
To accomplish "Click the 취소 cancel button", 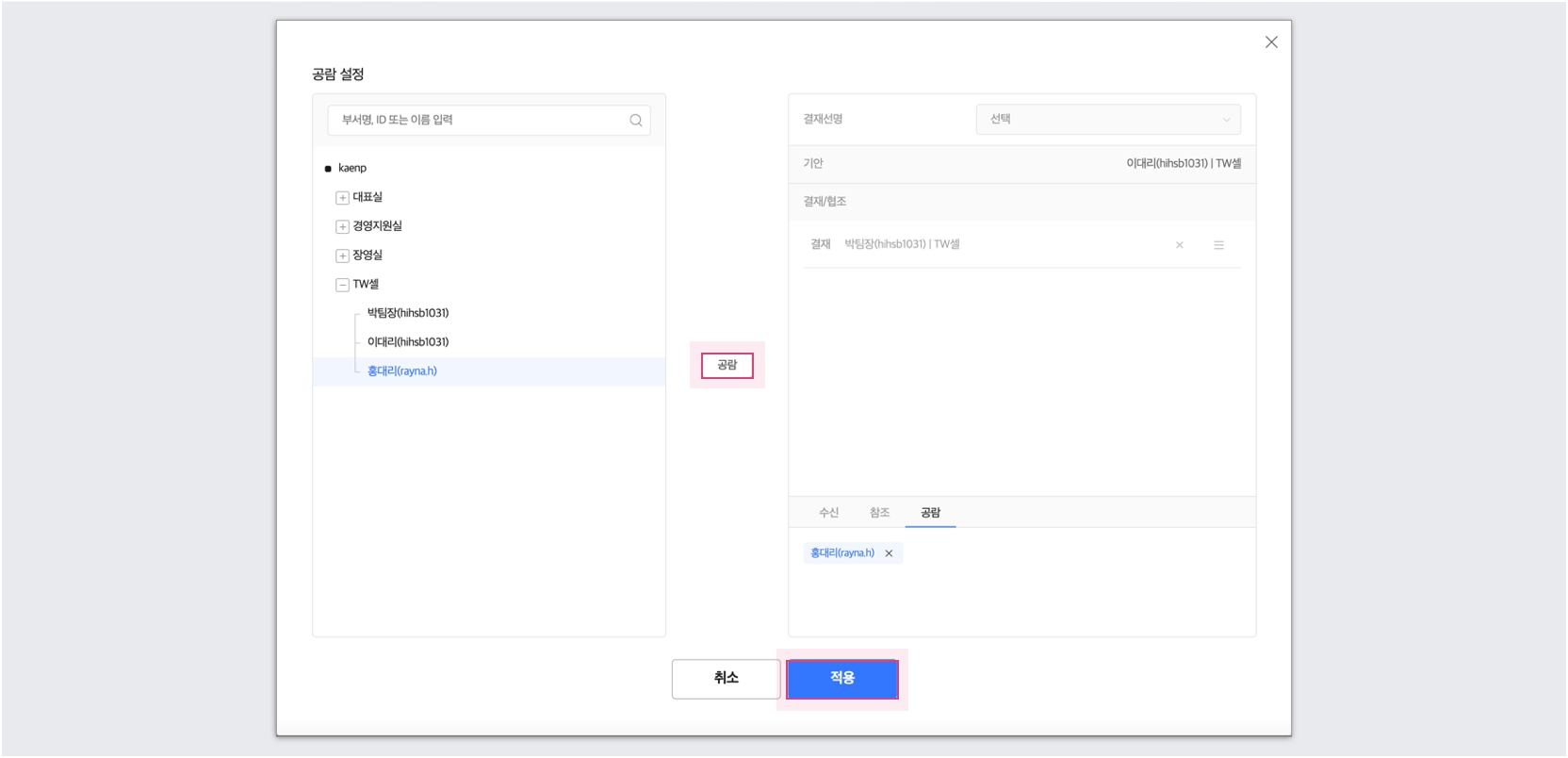I will click(x=726, y=679).
